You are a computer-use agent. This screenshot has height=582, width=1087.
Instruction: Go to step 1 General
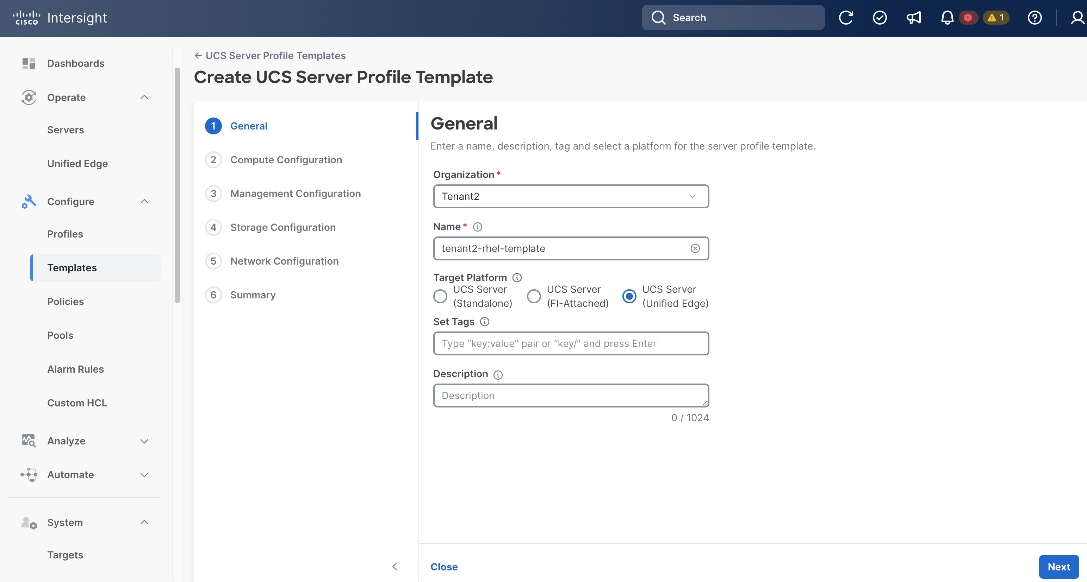click(x=236, y=126)
